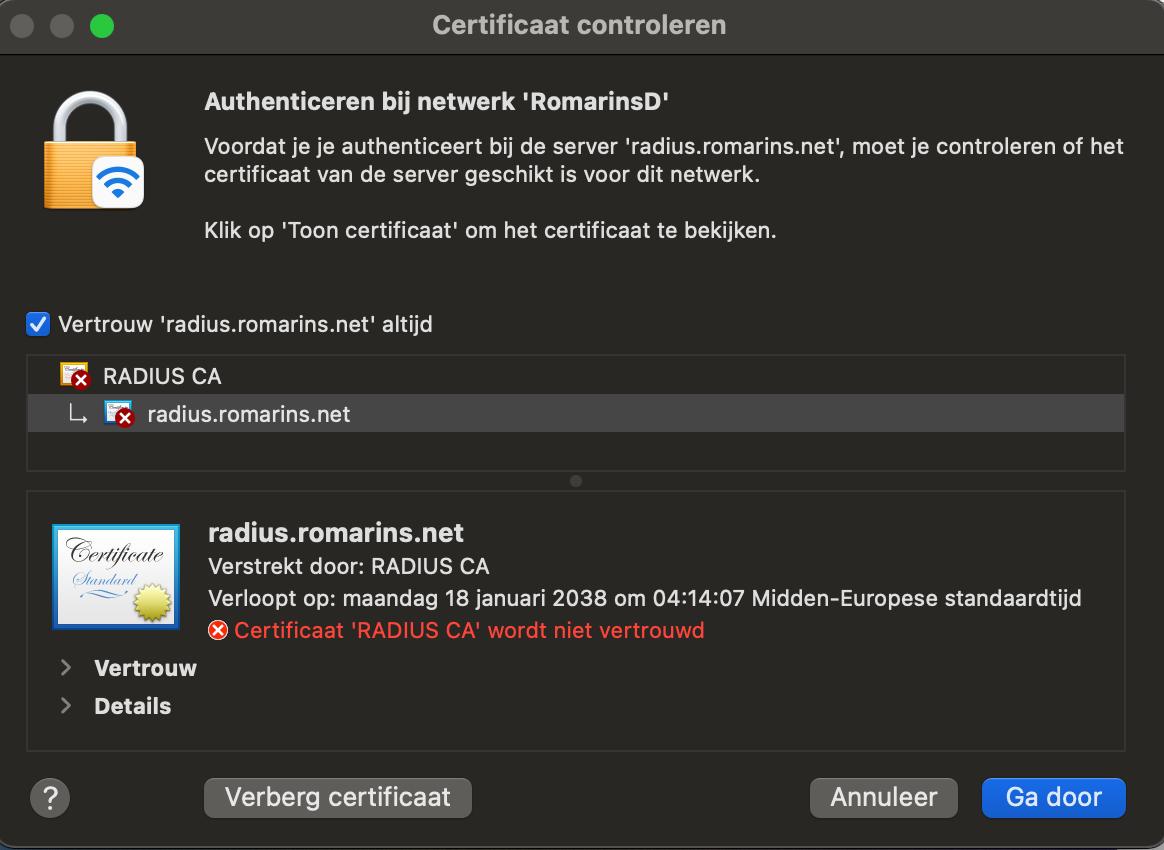This screenshot has height=850, width=1164.
Task: Click the red error icon beside trust warning
Action: point(218,630)
